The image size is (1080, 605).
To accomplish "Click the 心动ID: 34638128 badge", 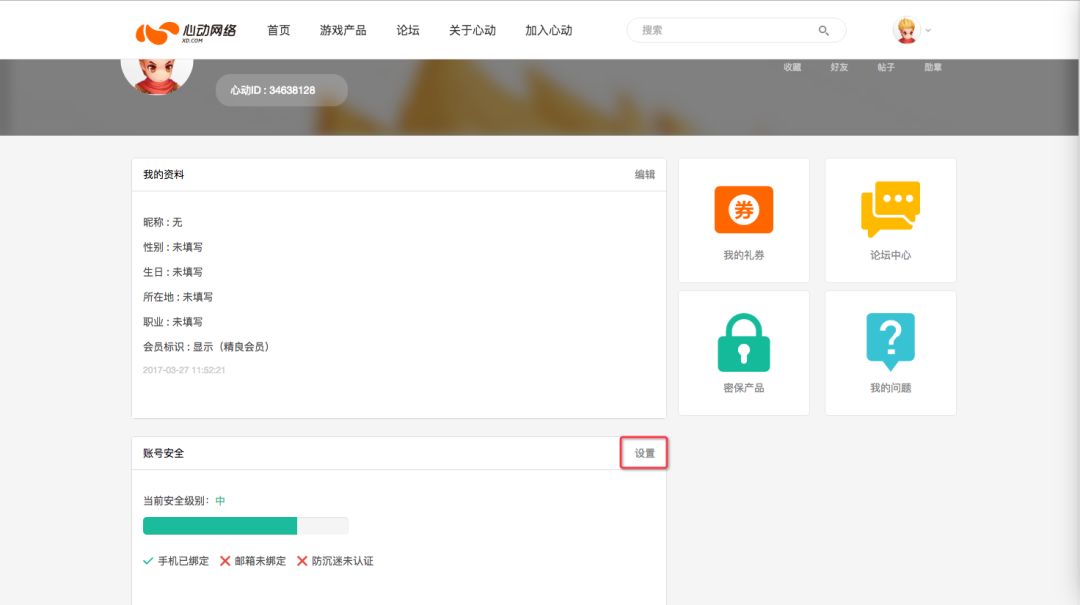I will pos(282,90).
